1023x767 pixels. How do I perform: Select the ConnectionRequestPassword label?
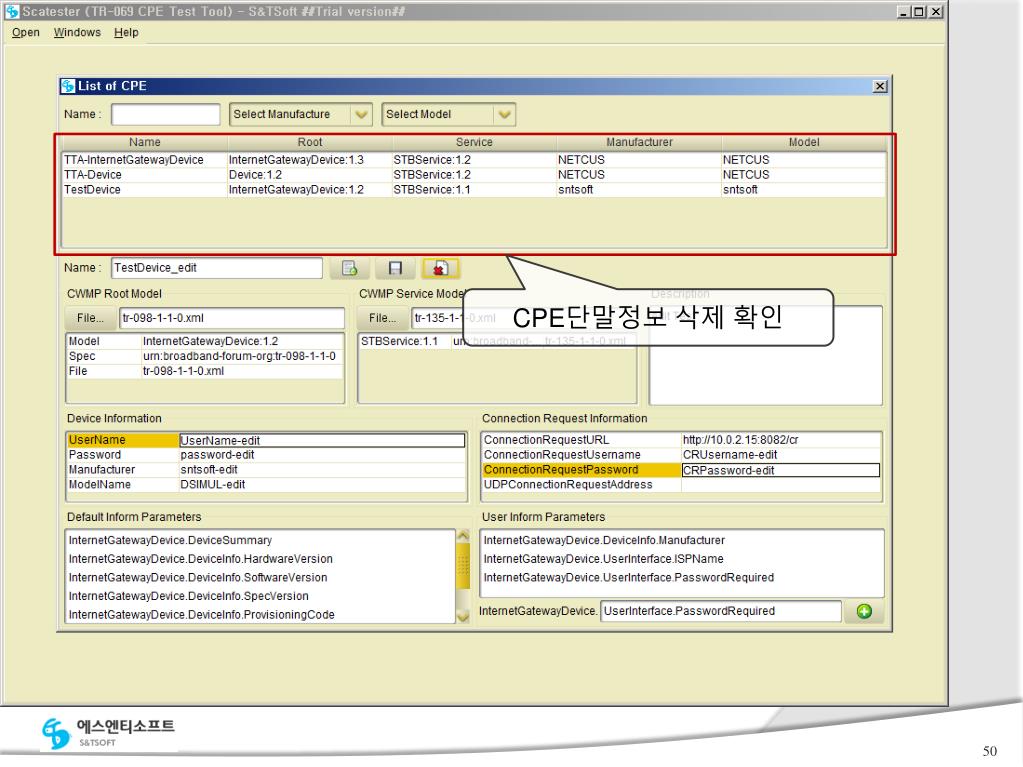pyautogui.click(x=581, y=470)
